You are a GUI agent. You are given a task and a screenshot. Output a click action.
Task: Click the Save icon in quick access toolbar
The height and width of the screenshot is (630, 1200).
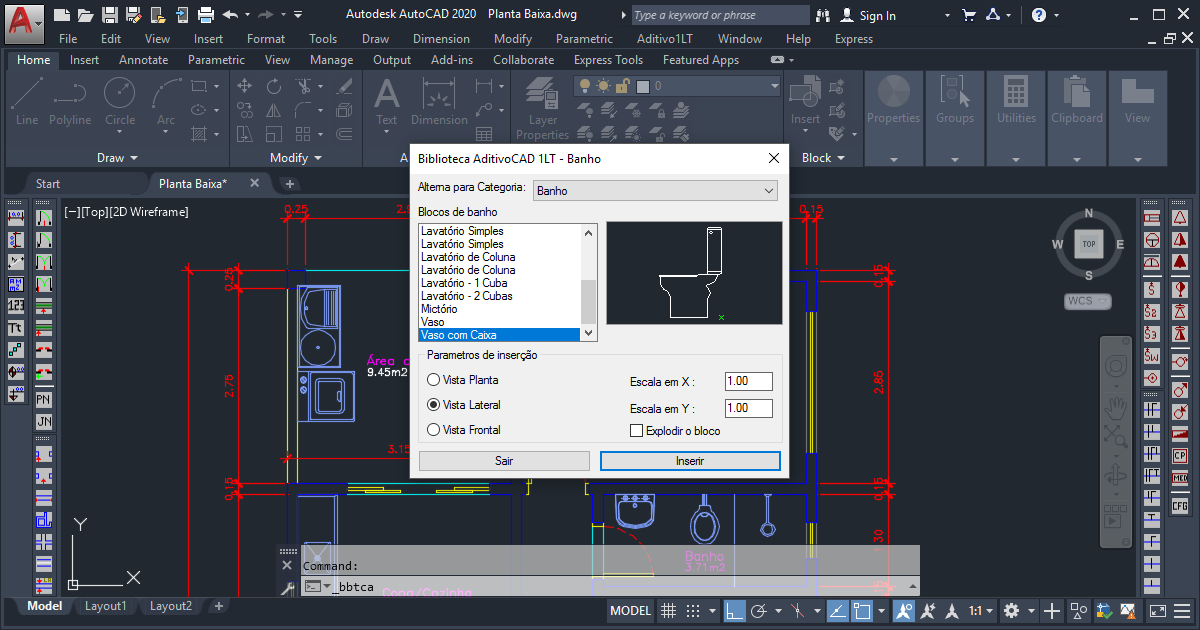[x=110, y=15]
